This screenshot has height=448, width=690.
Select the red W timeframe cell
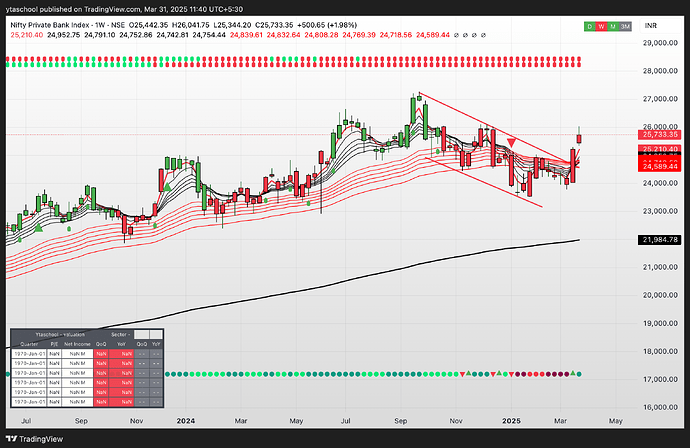coord(601,26)
